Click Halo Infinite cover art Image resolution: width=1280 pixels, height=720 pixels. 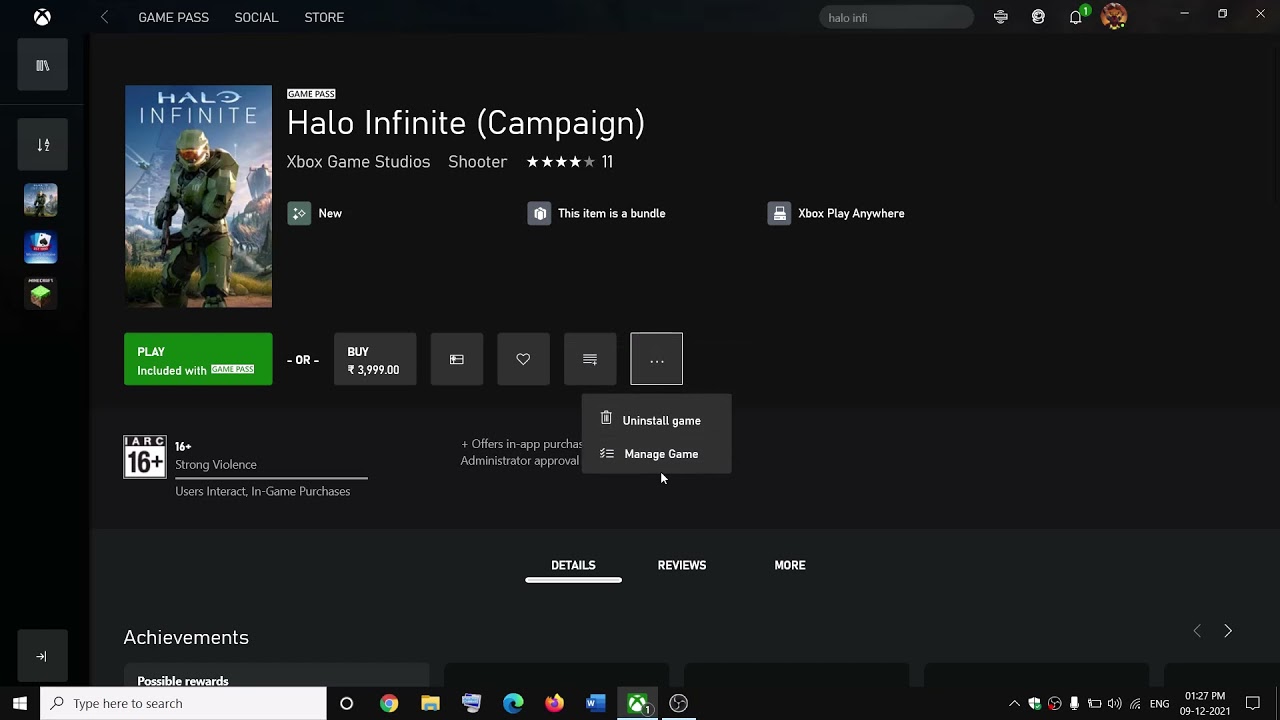198,196
